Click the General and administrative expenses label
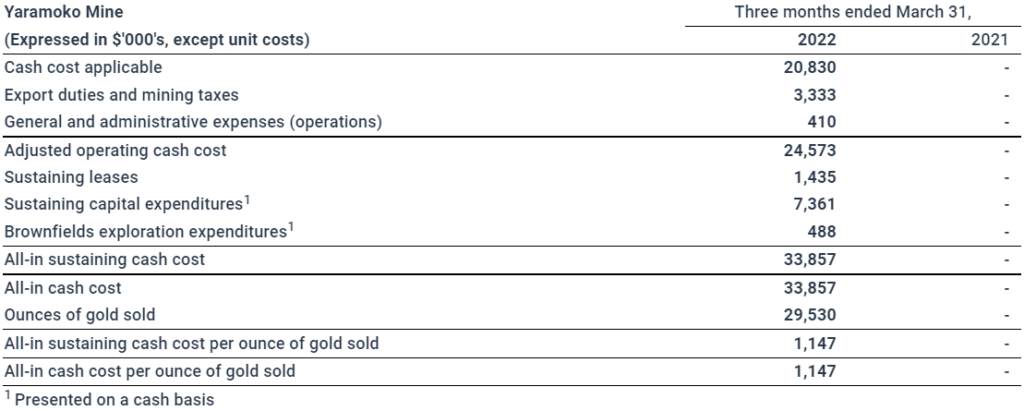The image size is (1024, 411). 193,123
